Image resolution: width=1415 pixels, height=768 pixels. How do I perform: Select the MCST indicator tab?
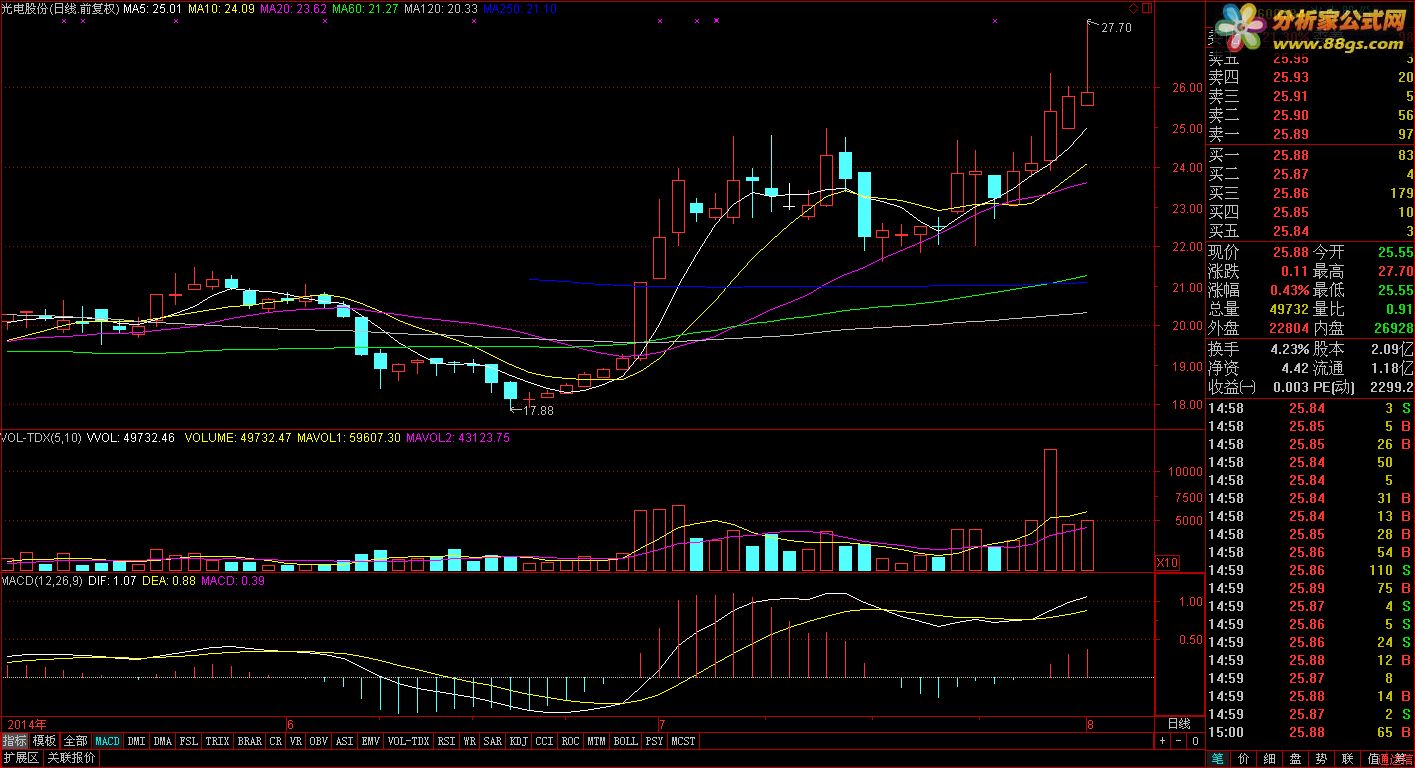[x=683, y=741]
